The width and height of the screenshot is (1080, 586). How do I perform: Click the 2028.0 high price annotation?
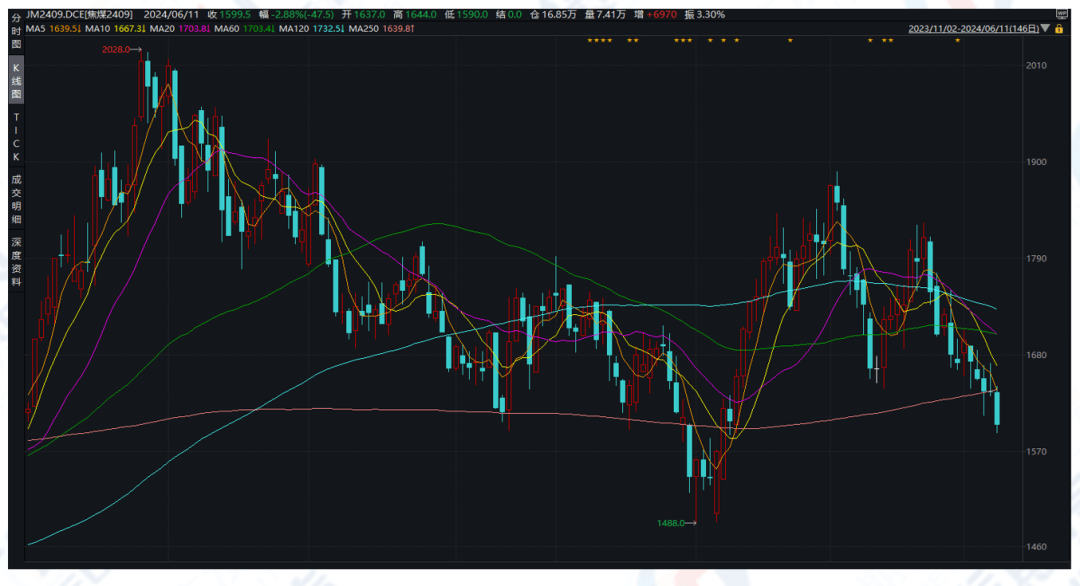[117, 49]
